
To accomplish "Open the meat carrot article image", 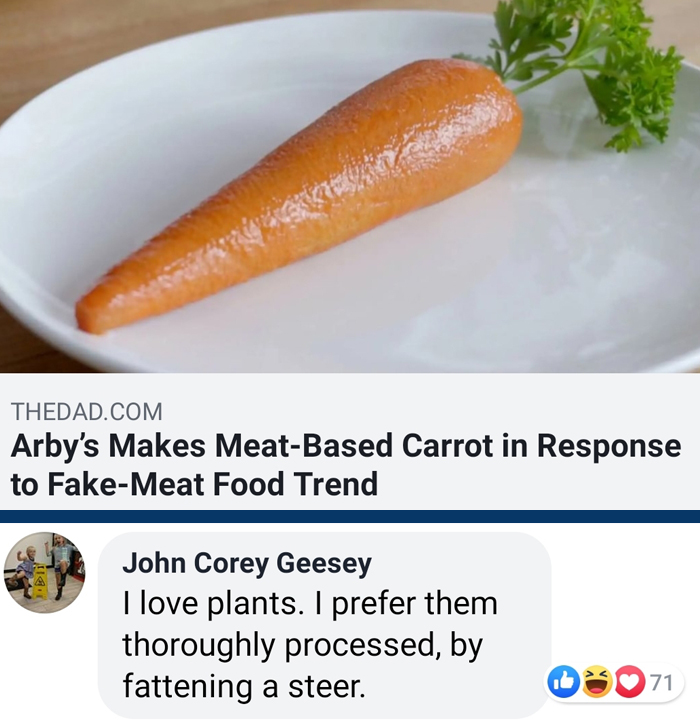I will (350, 186).
